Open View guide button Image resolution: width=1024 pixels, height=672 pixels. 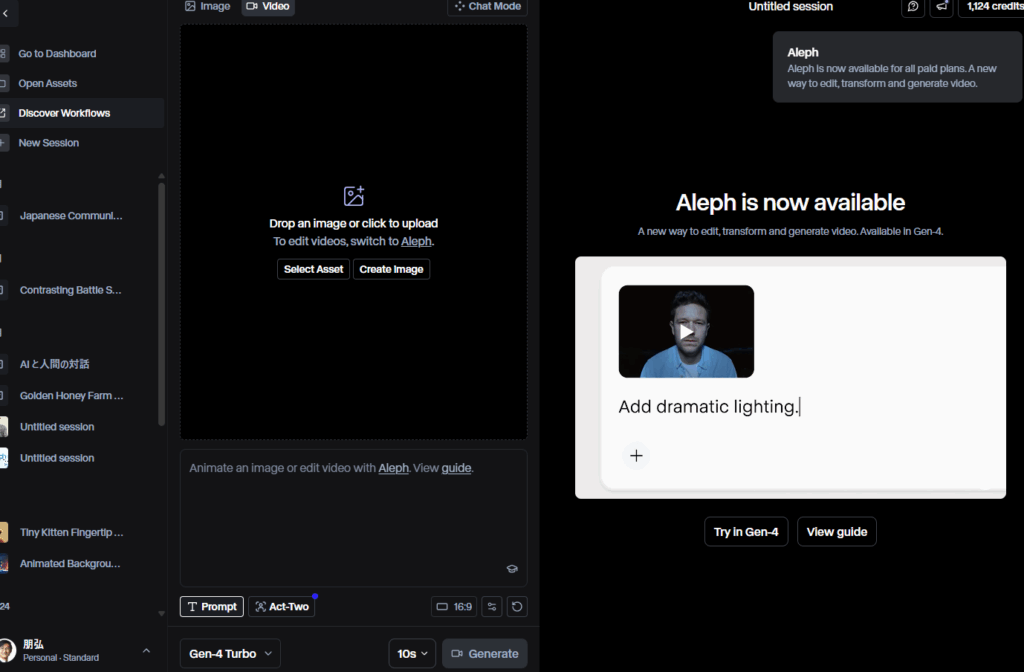point(837,532)
